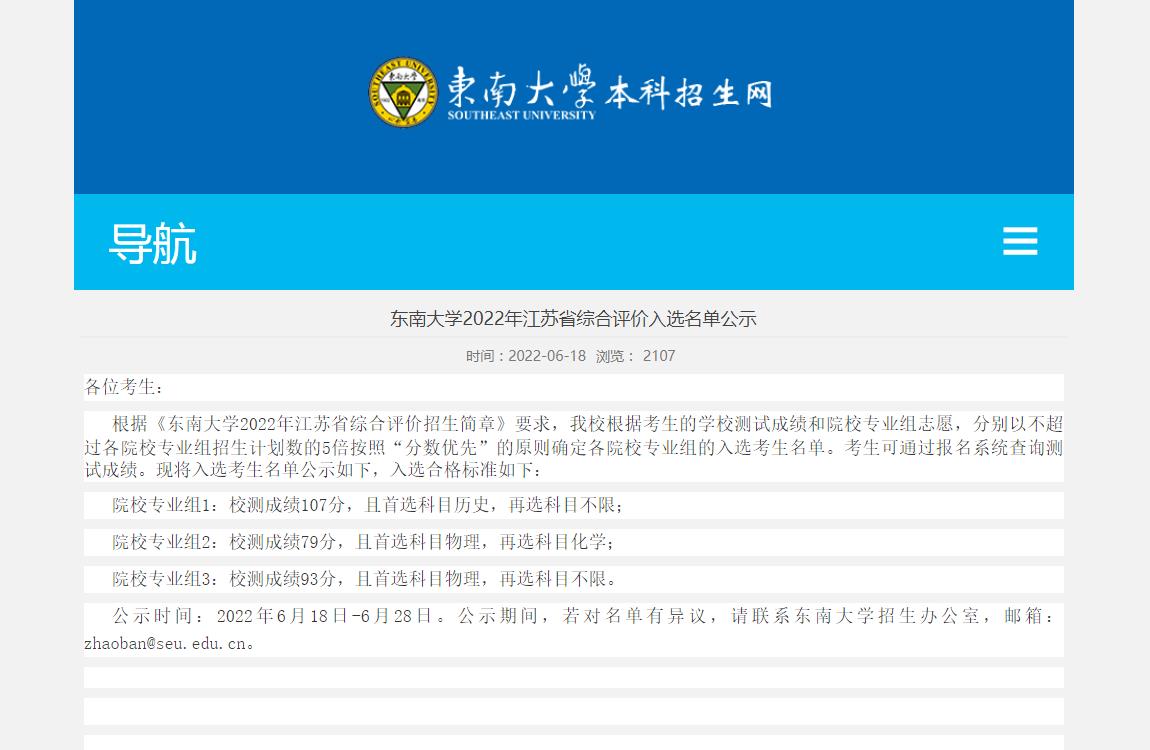Viewport: 1150px width, 750px height.
Task: Click the 公示时间 2022年6月18日-6月28日 text
Action: pyautogui.click(x=272, y=616)
